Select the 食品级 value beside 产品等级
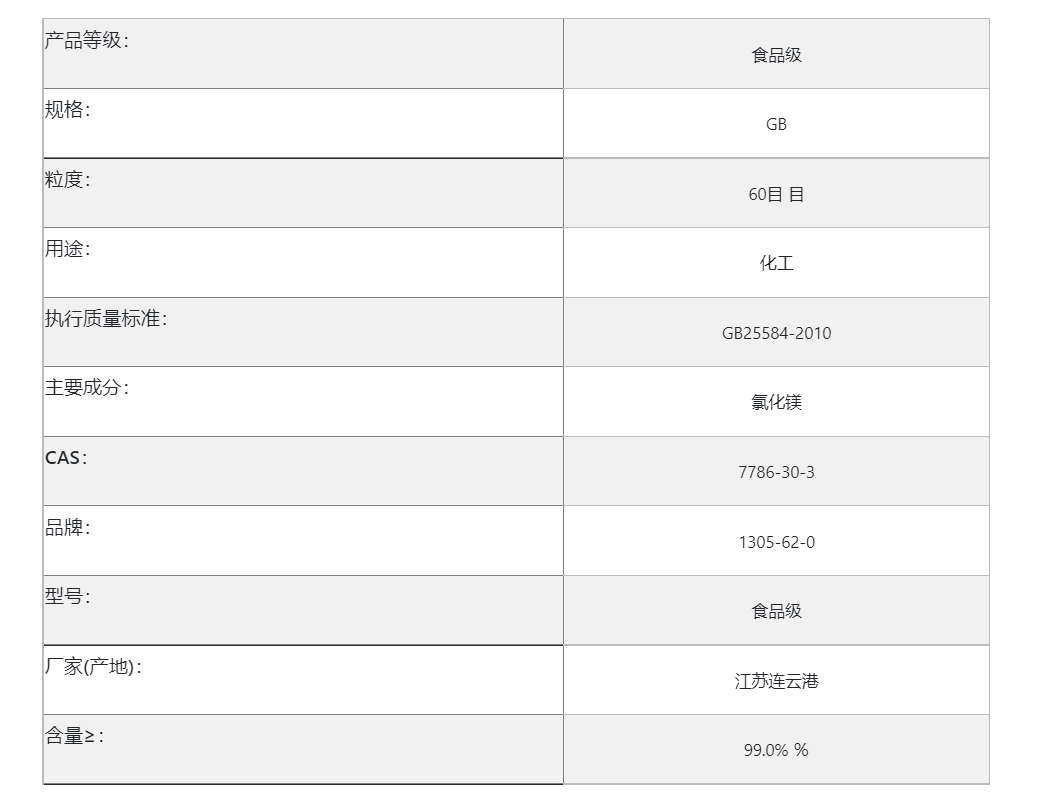Screen dimensions: 1040x806 pyautogui.click(x=776, y=55)
